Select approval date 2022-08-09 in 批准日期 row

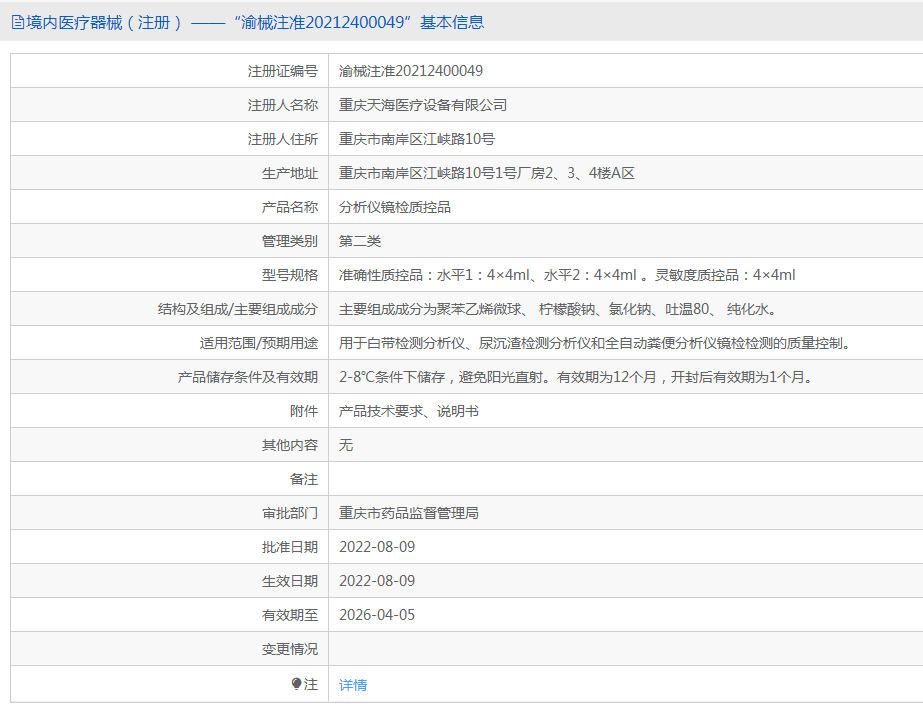point(377,547)
